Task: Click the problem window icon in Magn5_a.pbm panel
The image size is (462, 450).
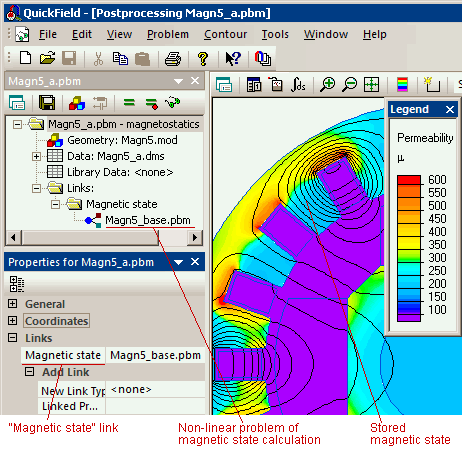Action: pyautogui.click(x=17, y=103)
